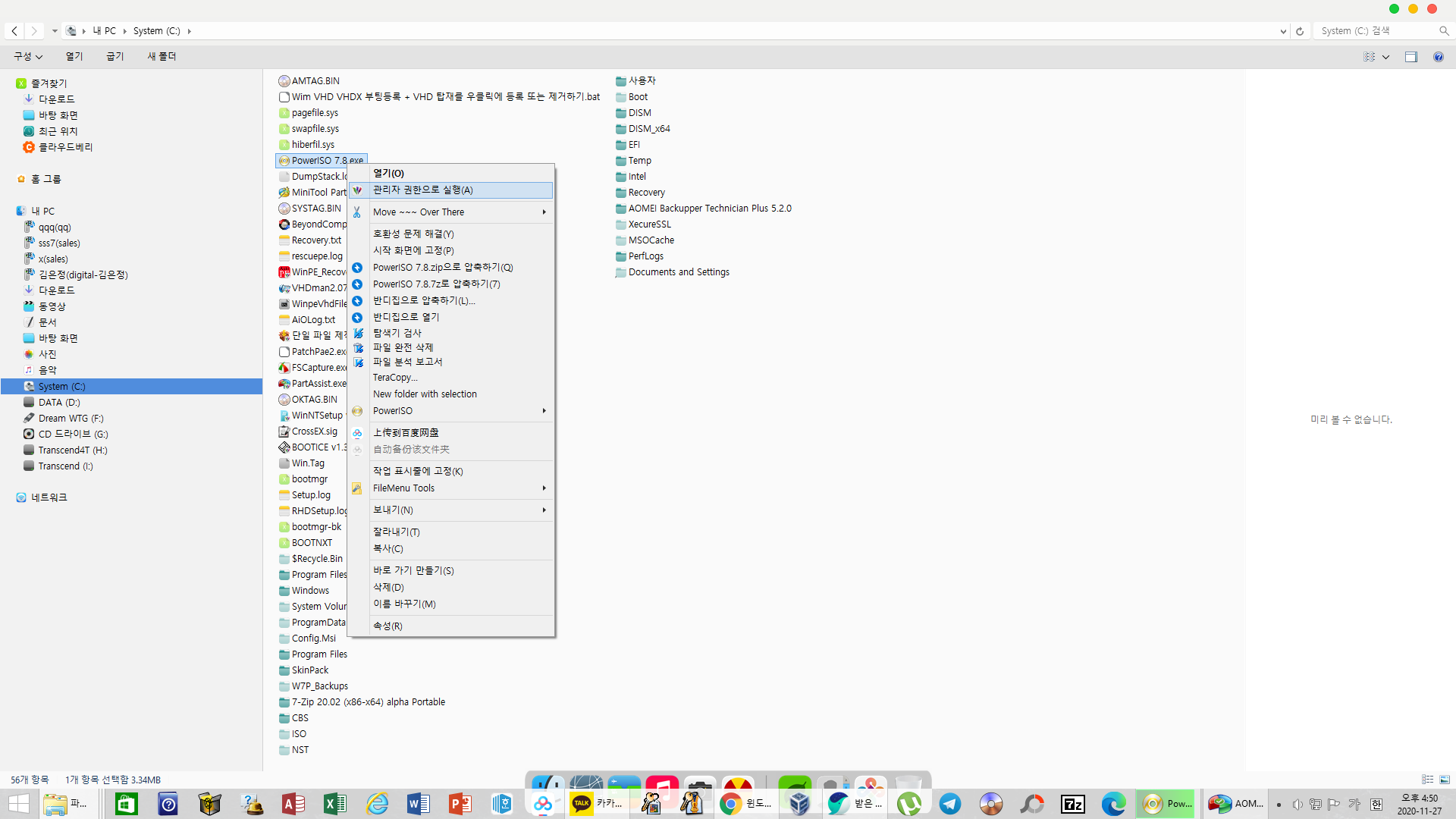Open recent locations dropdown arrow
This screenshot has height=819, width=1456.
[55, 31]
